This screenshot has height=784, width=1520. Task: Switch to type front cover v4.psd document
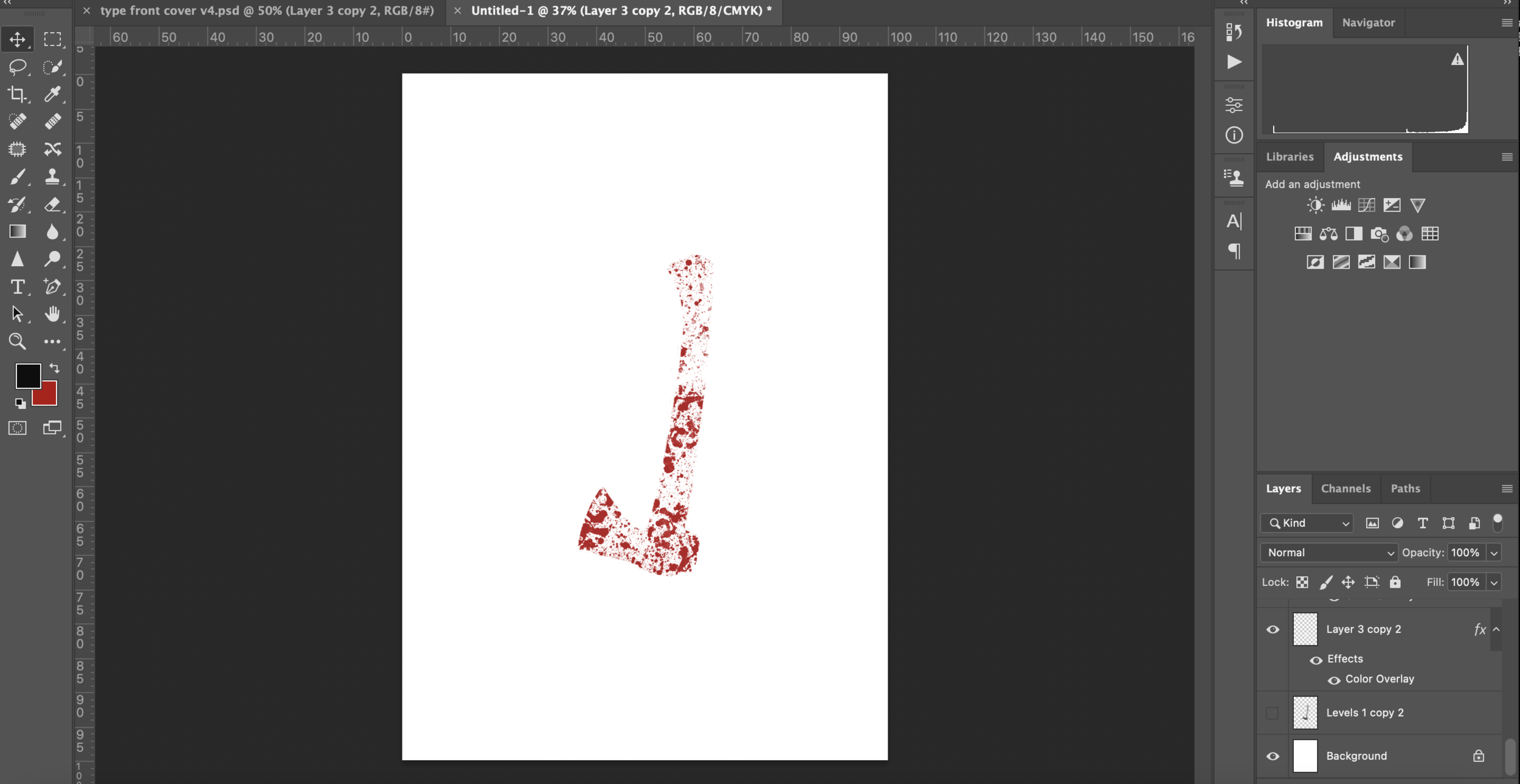[x=266, y=11]
